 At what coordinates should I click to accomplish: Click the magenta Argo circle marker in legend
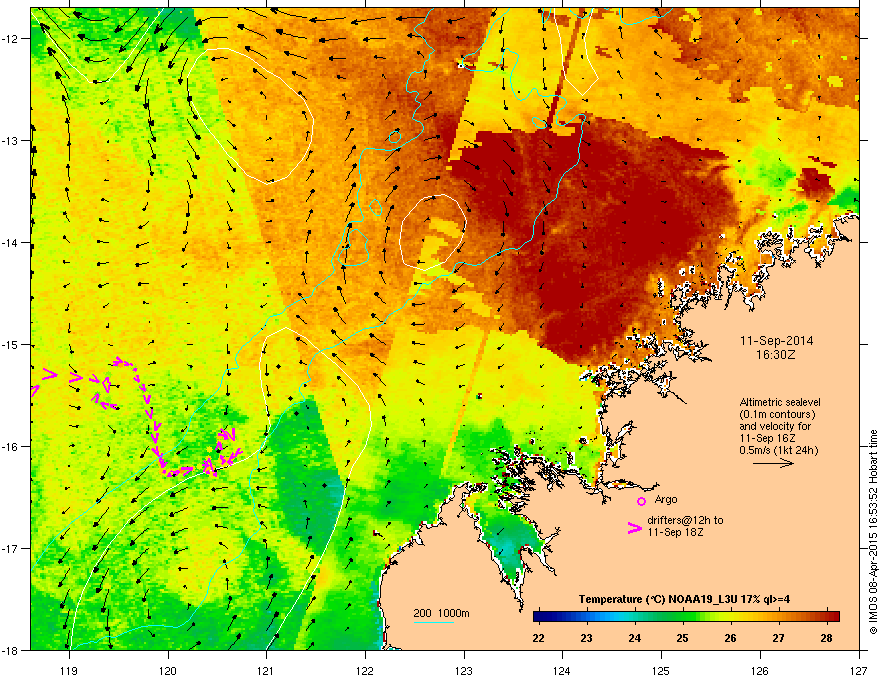click(x=641, y=501)
